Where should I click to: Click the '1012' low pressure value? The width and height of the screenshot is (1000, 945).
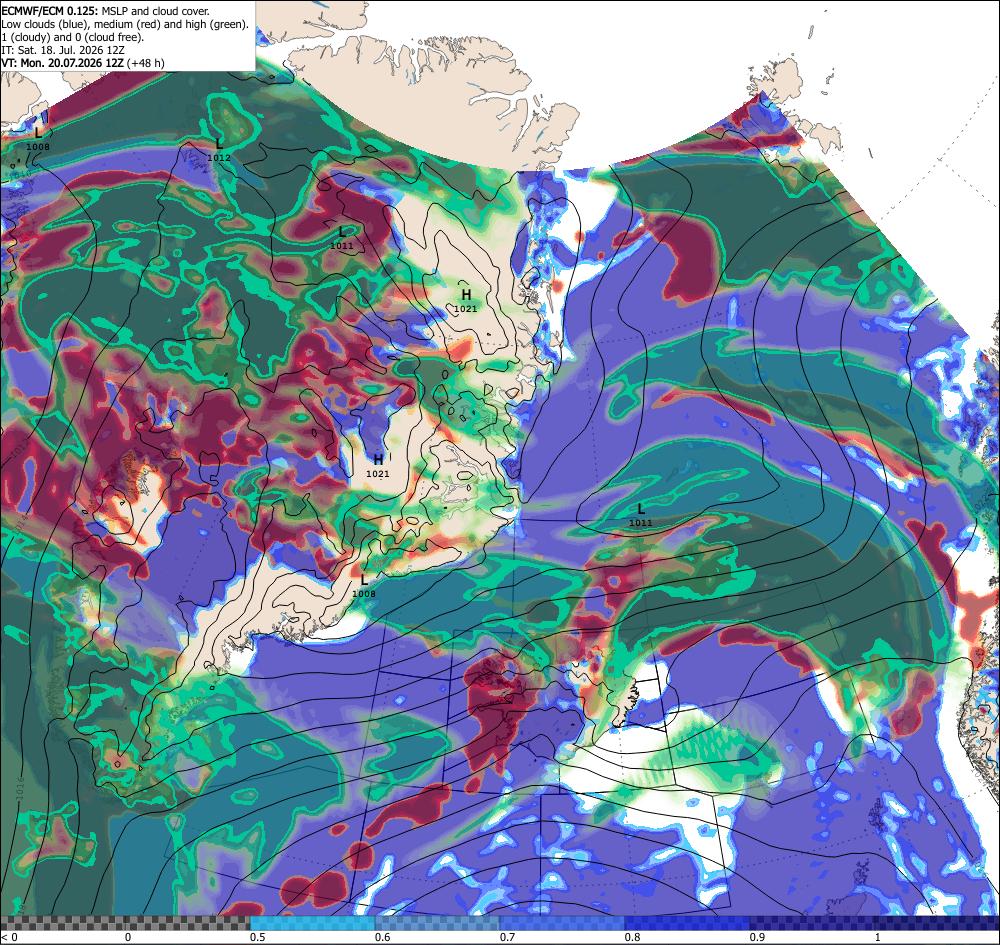point(219,158)
